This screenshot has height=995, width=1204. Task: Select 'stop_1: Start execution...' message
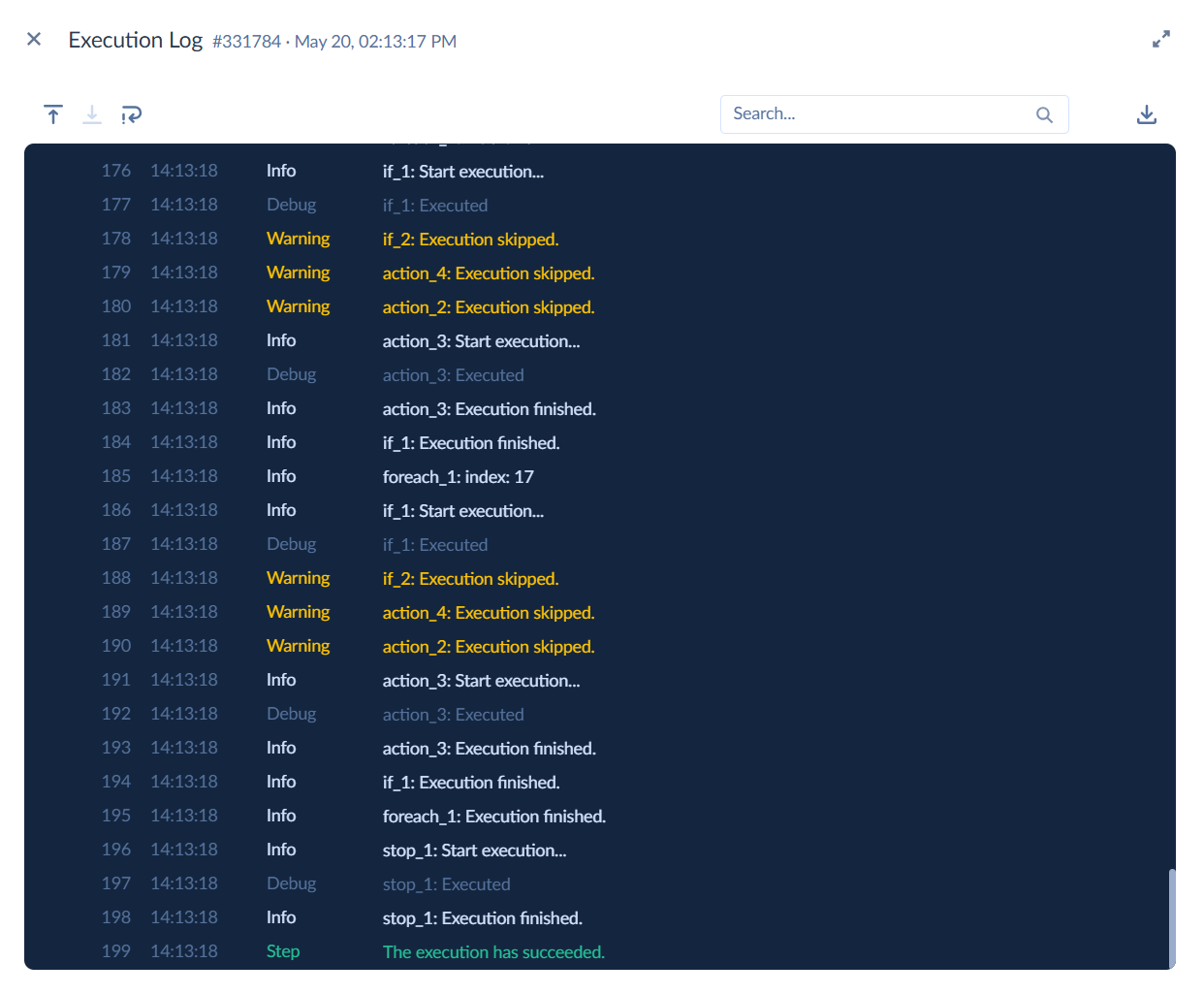pyautogui.click(x=475, y=851)
